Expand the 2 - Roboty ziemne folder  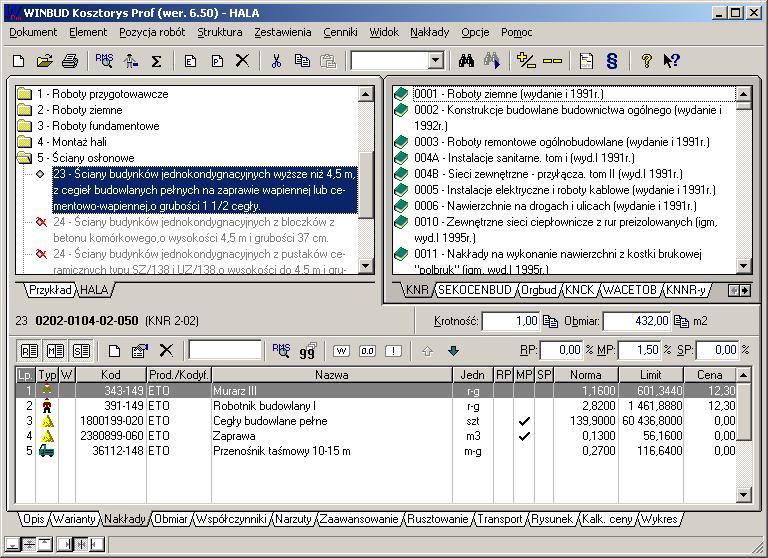coord(24,110)
